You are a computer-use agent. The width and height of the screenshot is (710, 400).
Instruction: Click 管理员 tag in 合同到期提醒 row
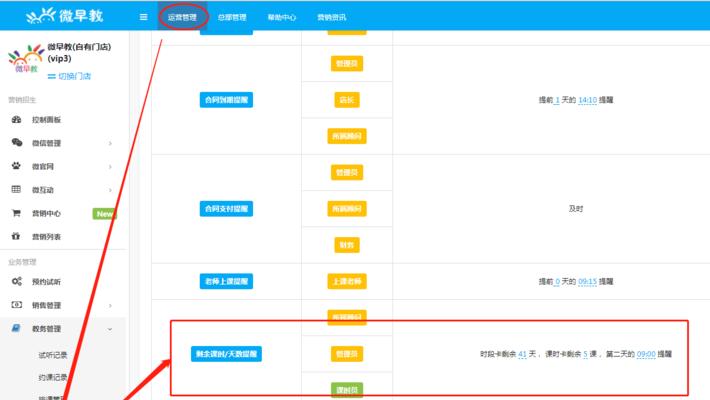click(347, 63)
